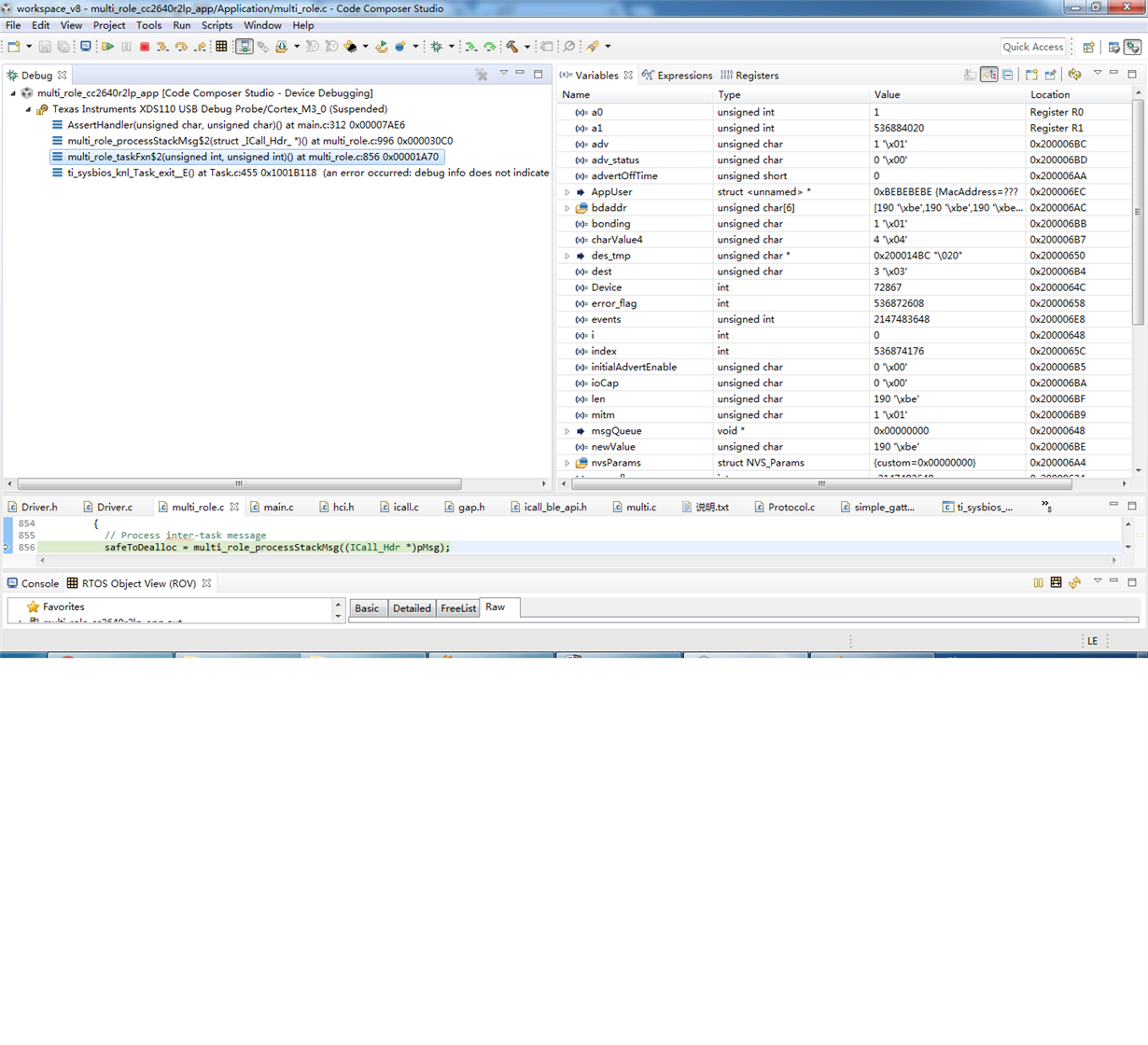This screenshot has height=1045, width=1148.
Task: Expand the msgQueue variable
Action: [567, 431]
